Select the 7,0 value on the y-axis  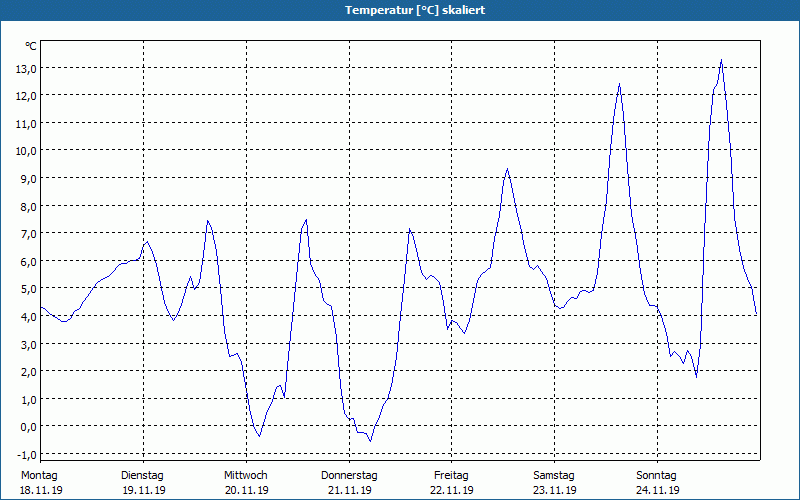(x=27, y=233)
